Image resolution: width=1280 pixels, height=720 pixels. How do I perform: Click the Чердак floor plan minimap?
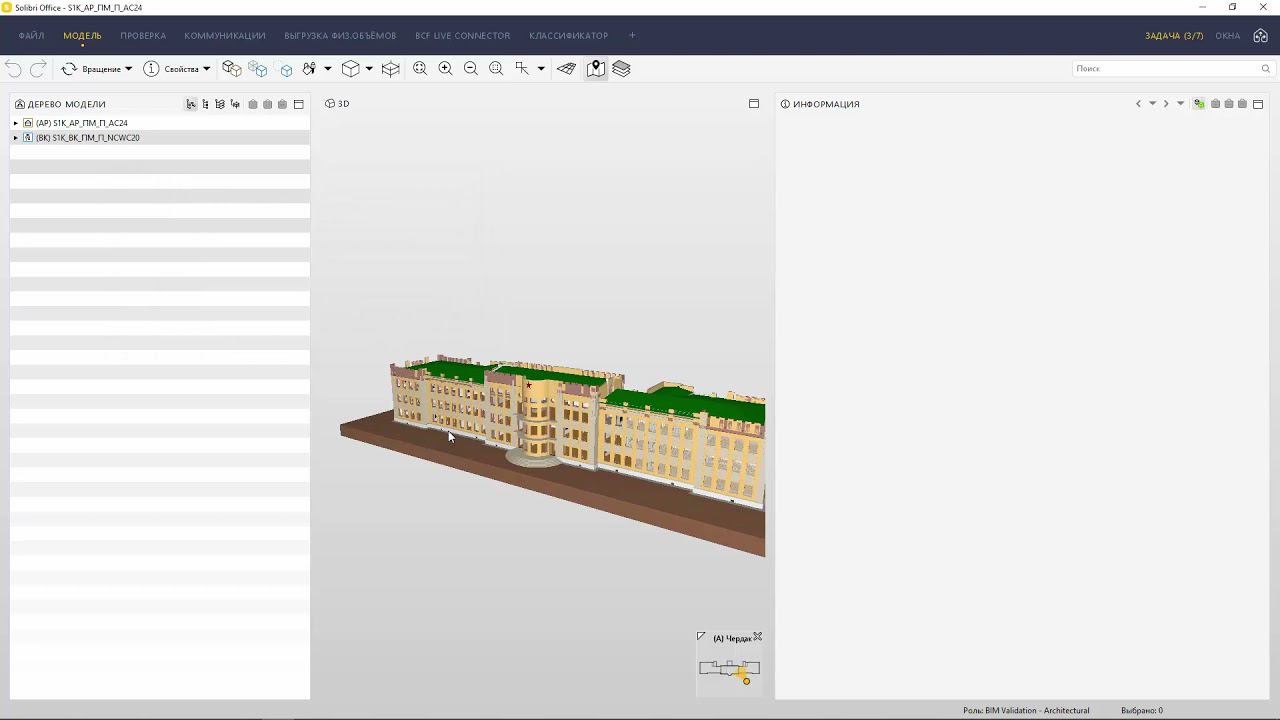coord(729,668)
